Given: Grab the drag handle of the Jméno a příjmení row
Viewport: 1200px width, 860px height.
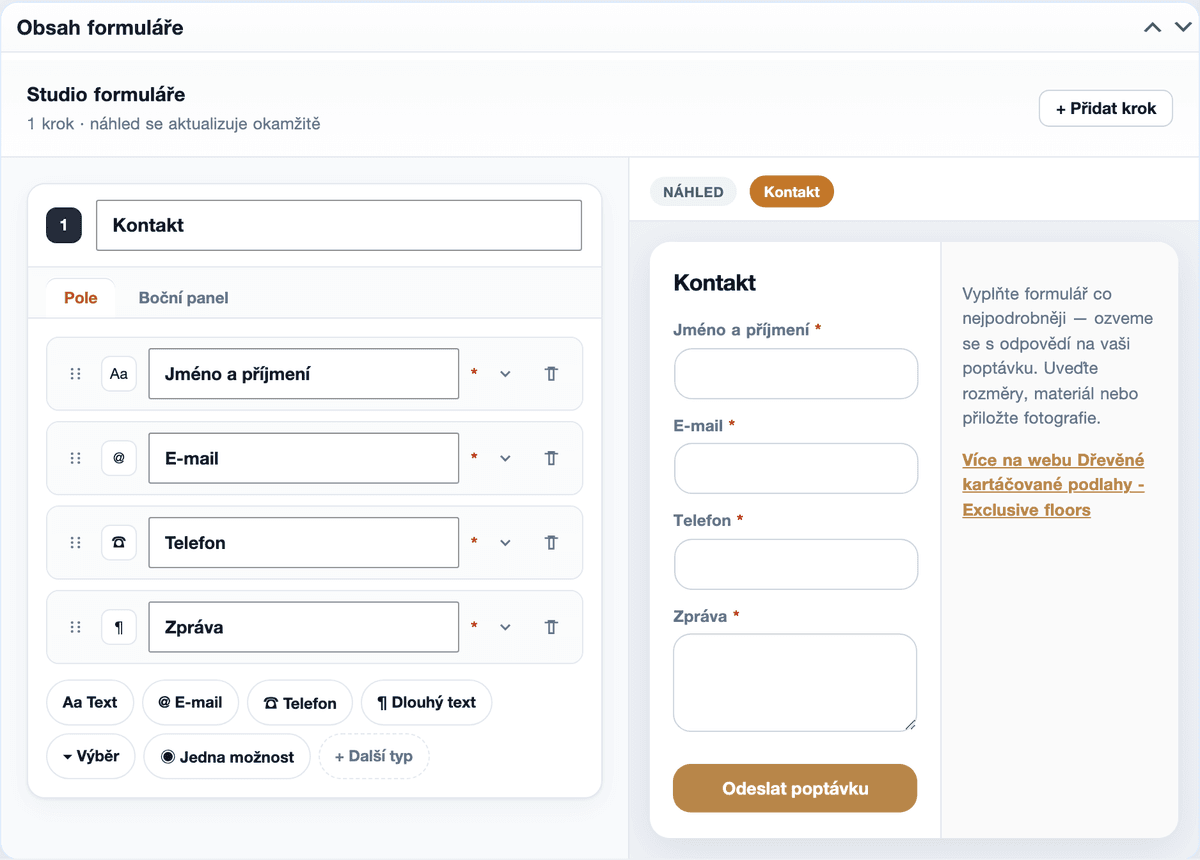Looking at the screenshot, I should [75, 374].
